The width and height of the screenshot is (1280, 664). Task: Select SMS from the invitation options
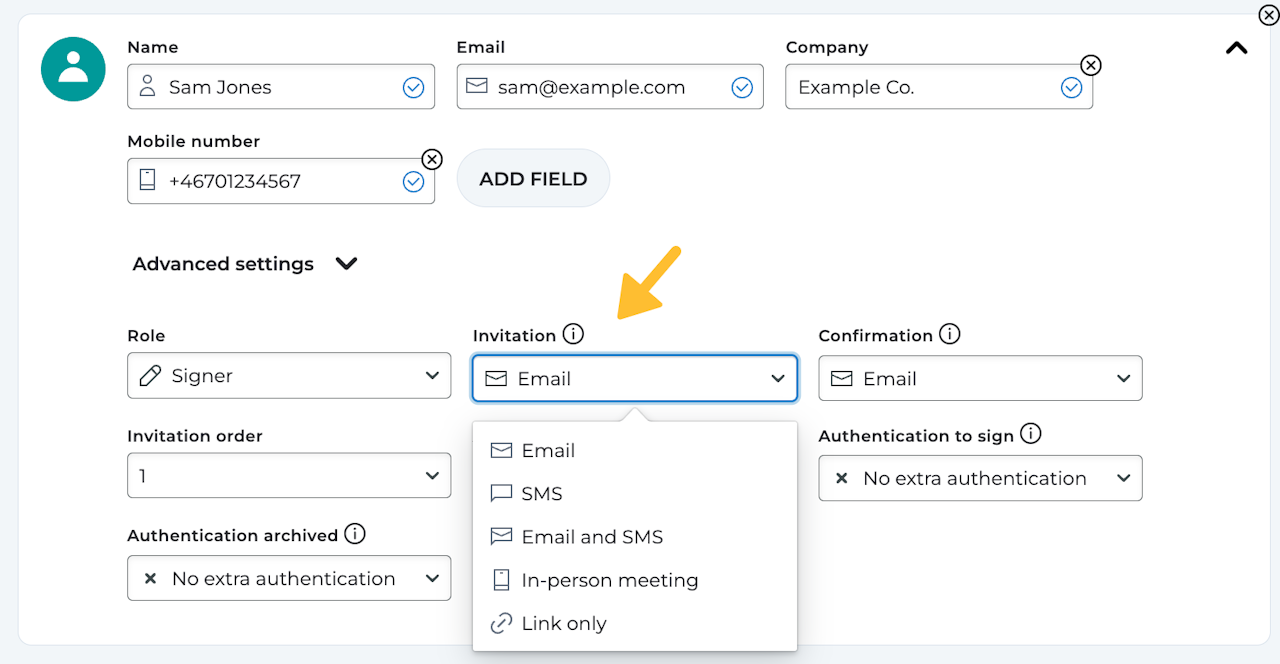tap(542, 494)
